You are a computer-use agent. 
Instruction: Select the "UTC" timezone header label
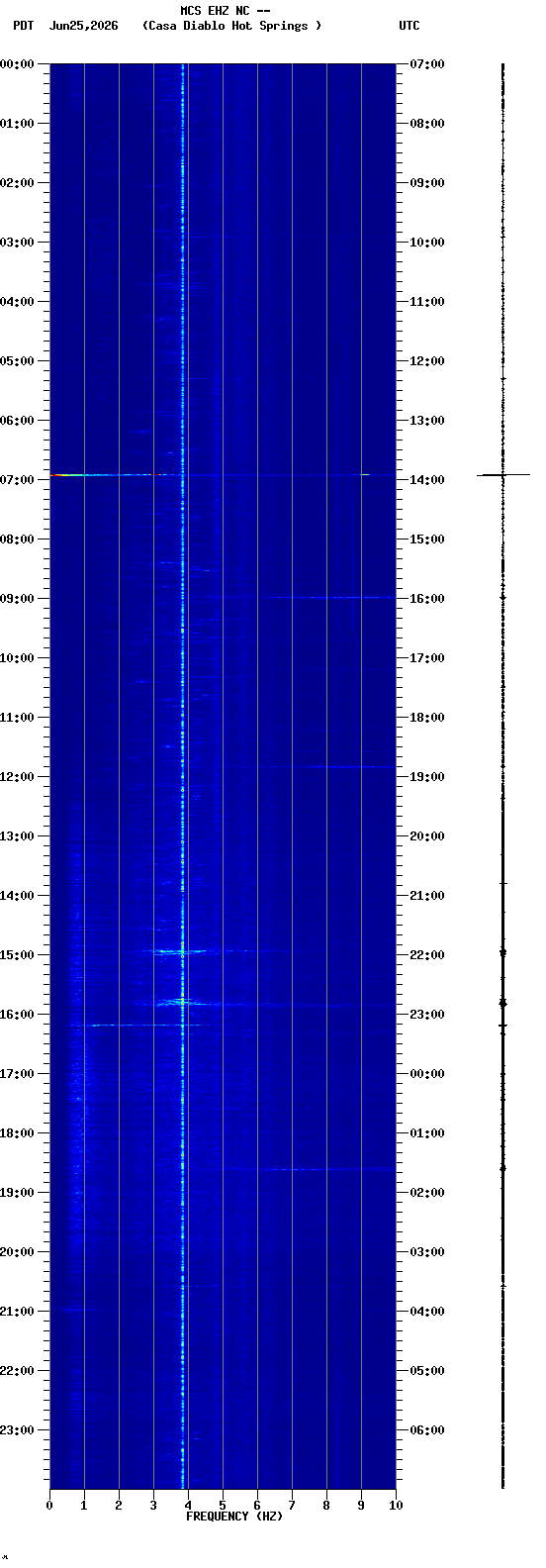409,26
